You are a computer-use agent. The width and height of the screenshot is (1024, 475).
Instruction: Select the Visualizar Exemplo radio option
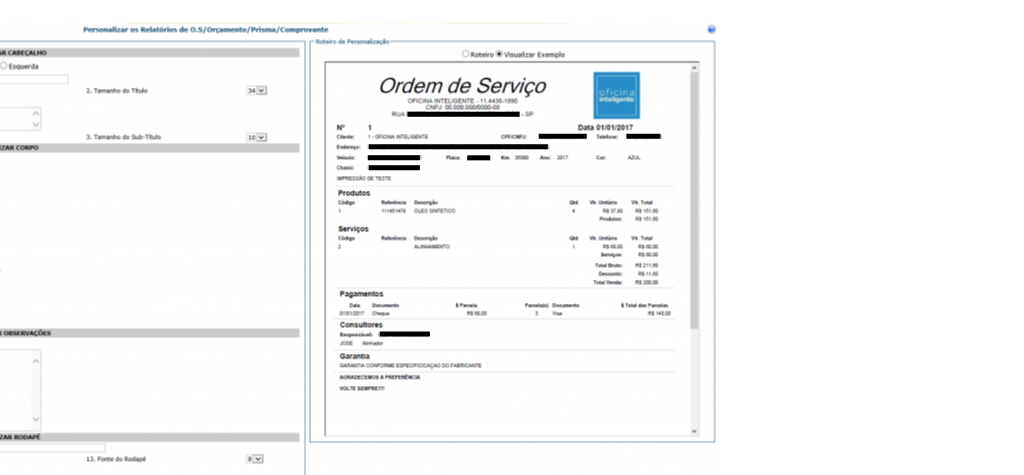500,54
